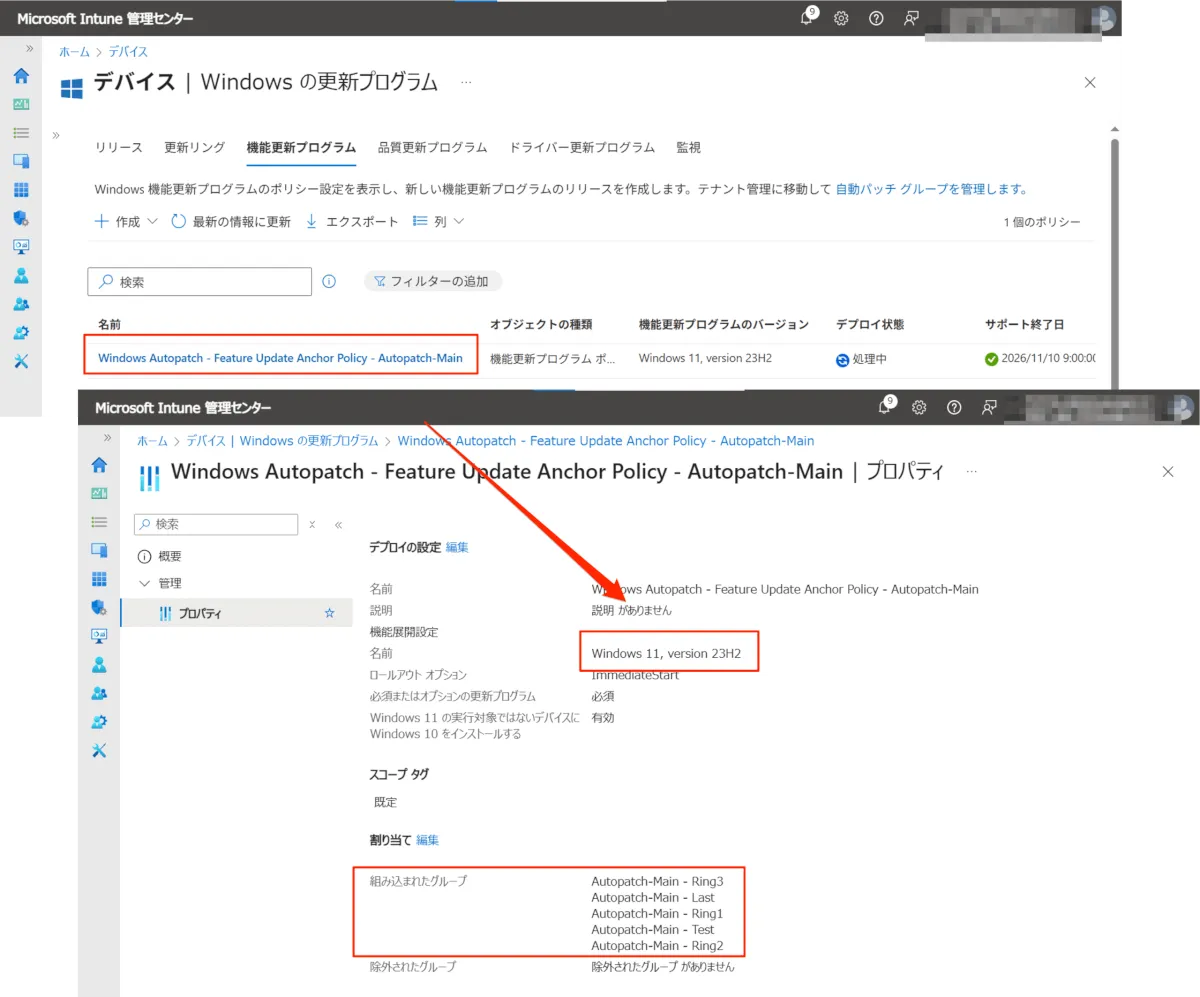The width and height of the screenshot is (1200, 997).
Task: Select the 機能更新プログラム tab
Action: 301,147
